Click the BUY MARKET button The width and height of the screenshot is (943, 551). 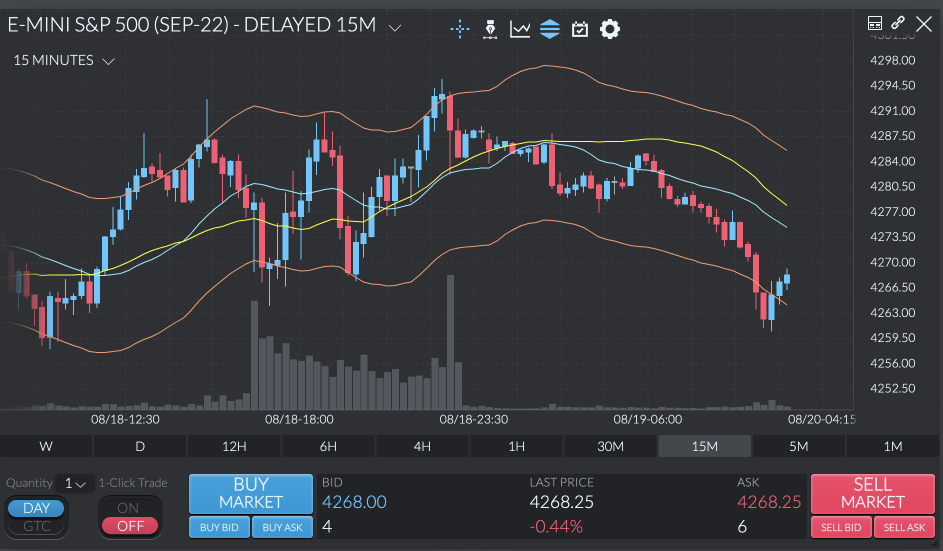(251, 493)
